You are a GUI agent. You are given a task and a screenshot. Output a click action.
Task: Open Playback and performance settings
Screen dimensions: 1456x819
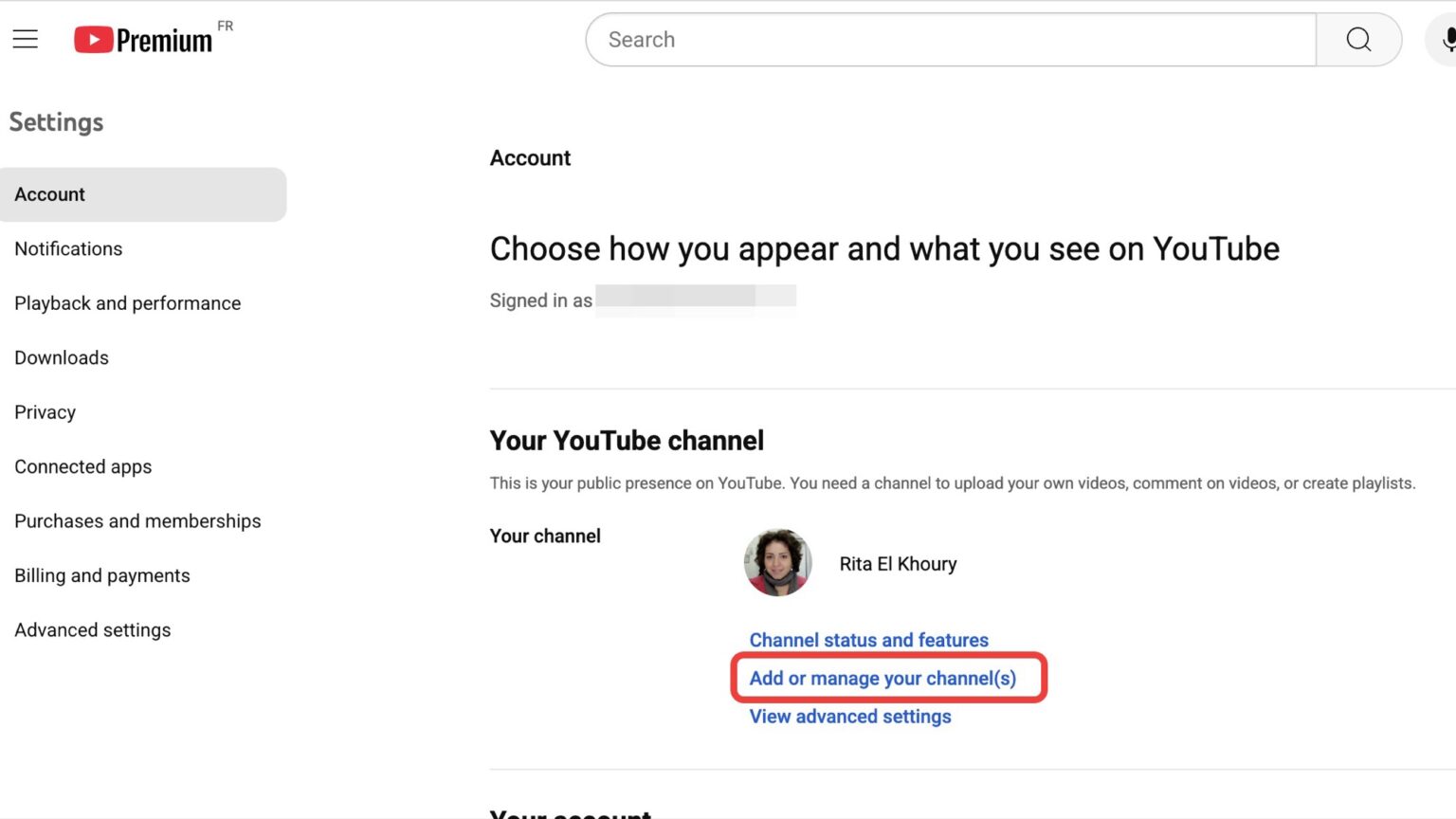[127, 303]
